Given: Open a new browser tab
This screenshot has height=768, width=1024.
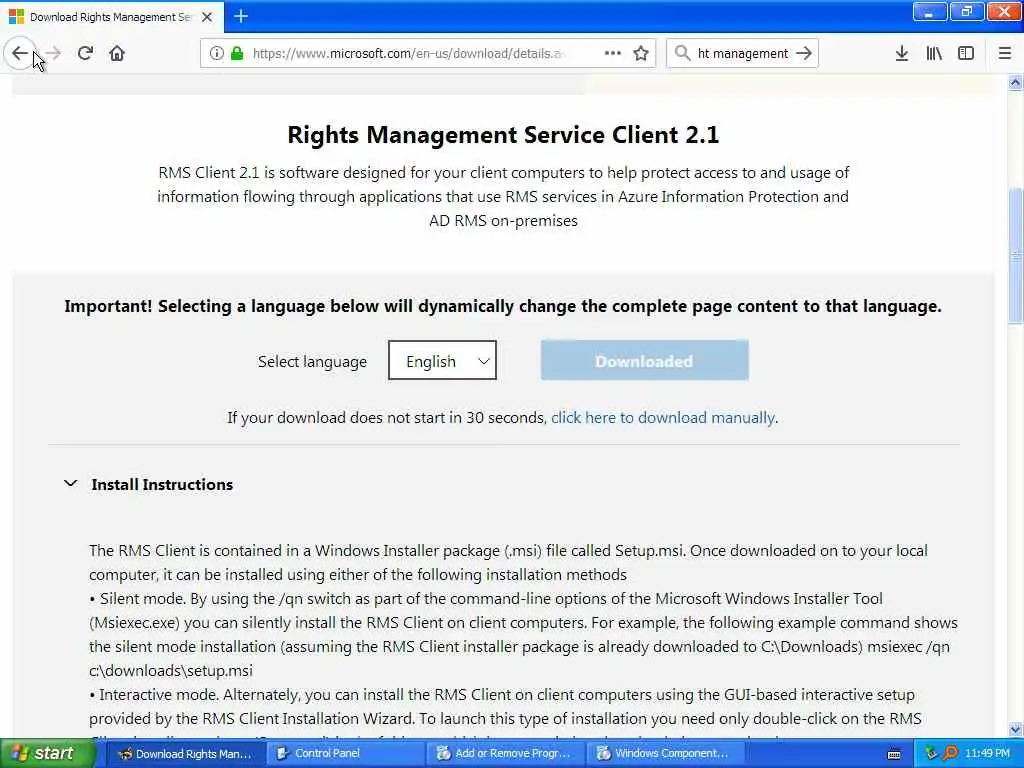Looking at the screenshot, I should pyautogui.click(x=241, y=16).
